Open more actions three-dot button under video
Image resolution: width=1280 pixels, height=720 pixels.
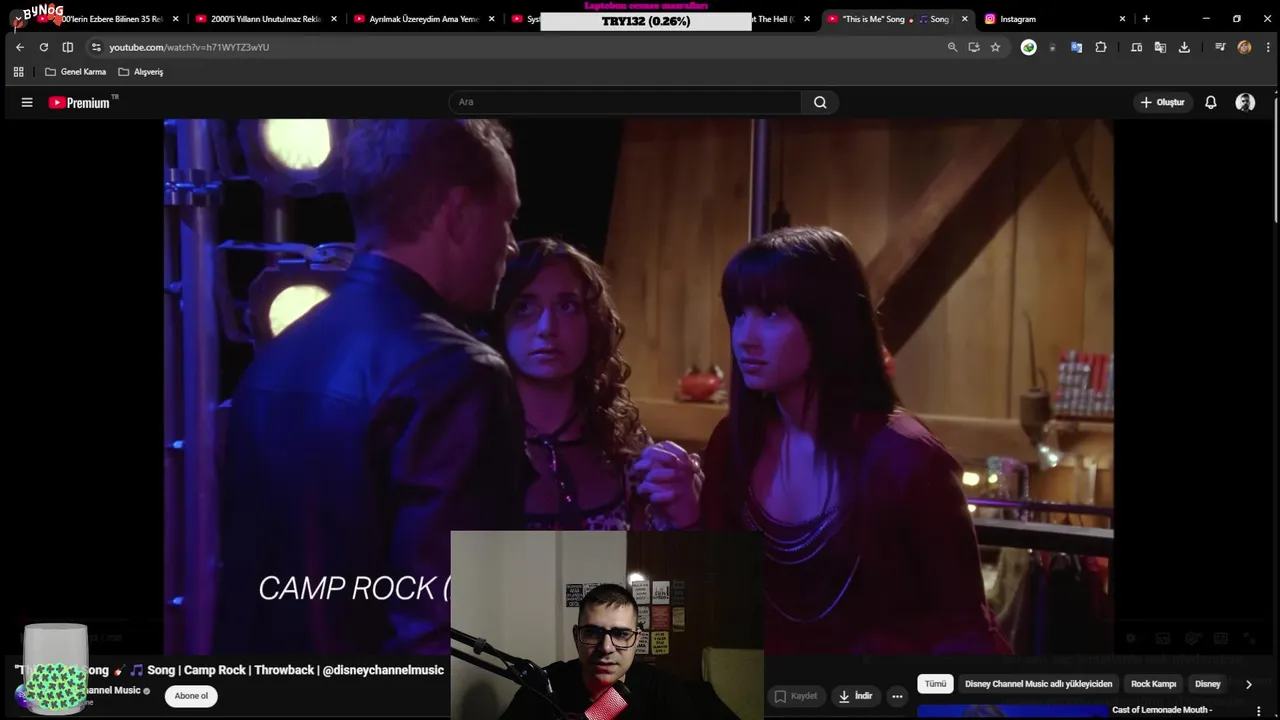[x=897, y=696]
